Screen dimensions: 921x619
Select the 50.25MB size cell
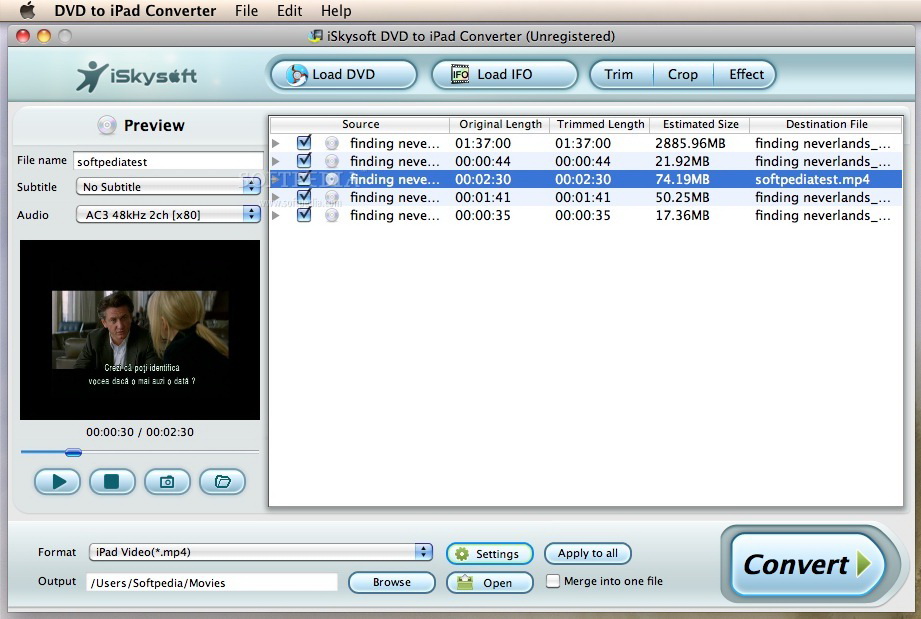point(682,197)
